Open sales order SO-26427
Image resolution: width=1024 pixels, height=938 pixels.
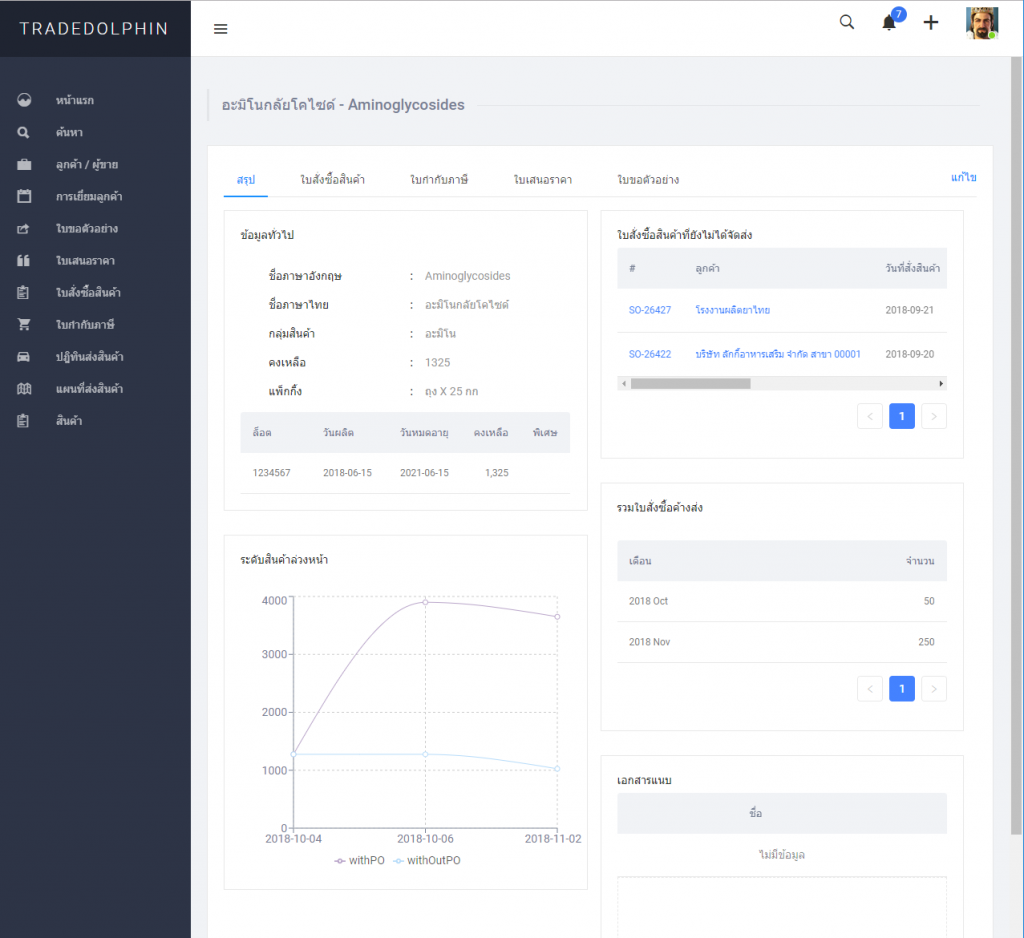(x=650, y=310)
